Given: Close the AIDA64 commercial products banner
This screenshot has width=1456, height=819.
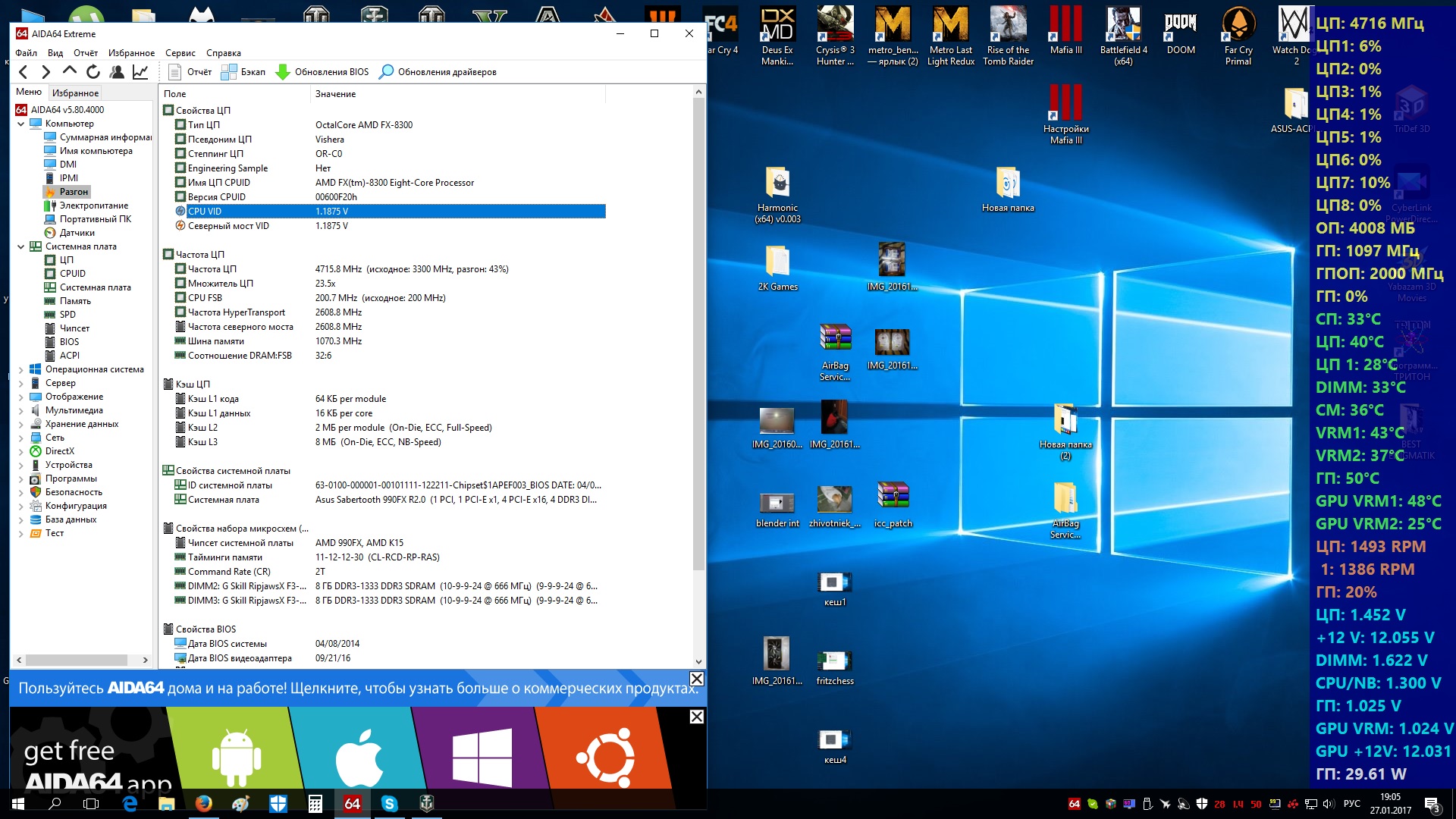Looking at the screenshot, I should (696, 679).
